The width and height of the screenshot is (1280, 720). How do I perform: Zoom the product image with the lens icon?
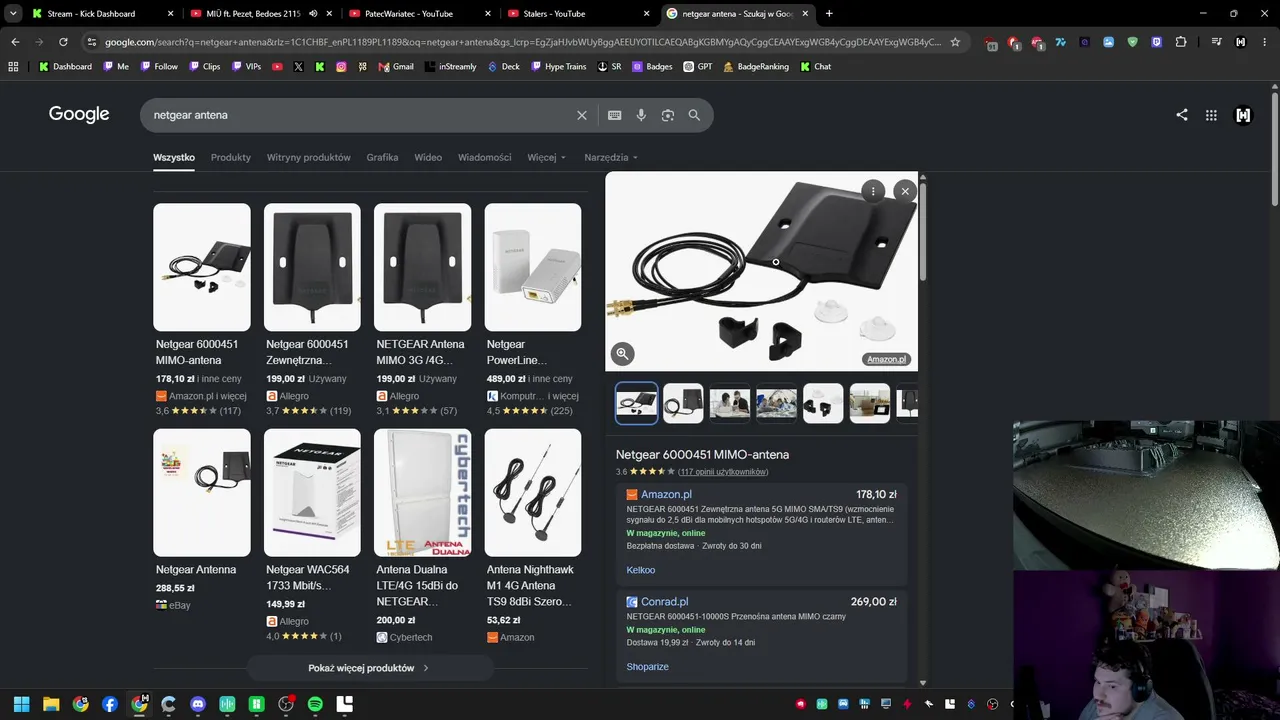click(622, 353)
